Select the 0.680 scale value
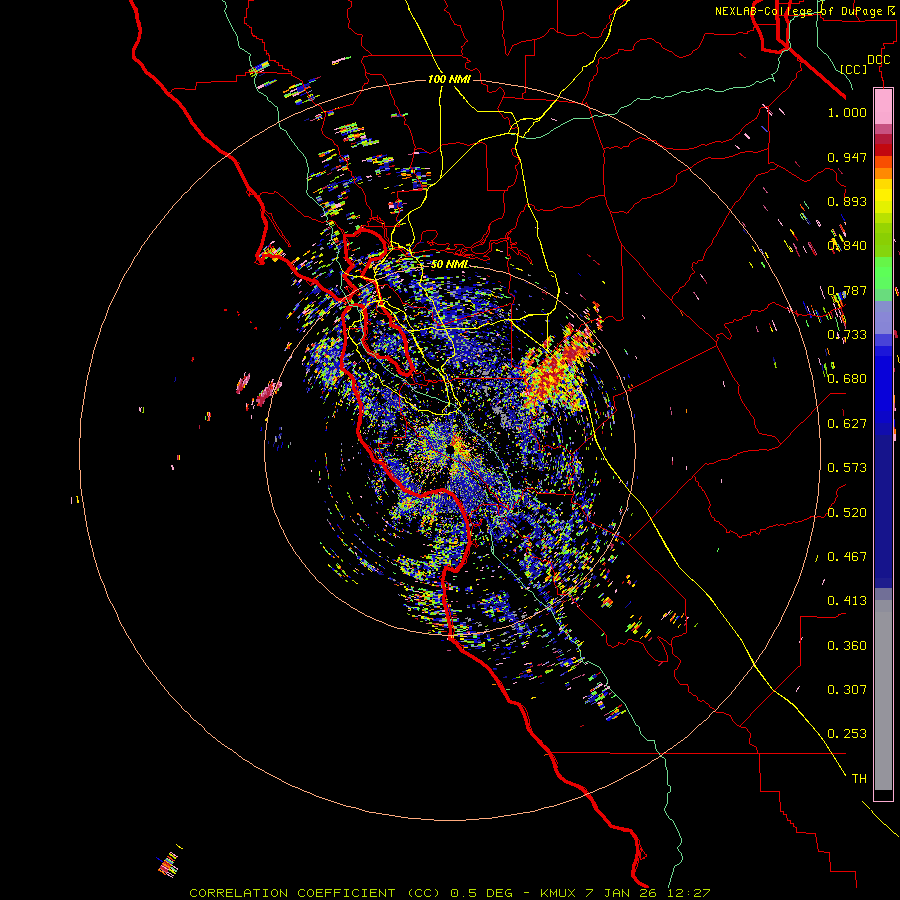The width and height of the screenshot is (900, 900). pyautogui.click(x=847, y=379)
